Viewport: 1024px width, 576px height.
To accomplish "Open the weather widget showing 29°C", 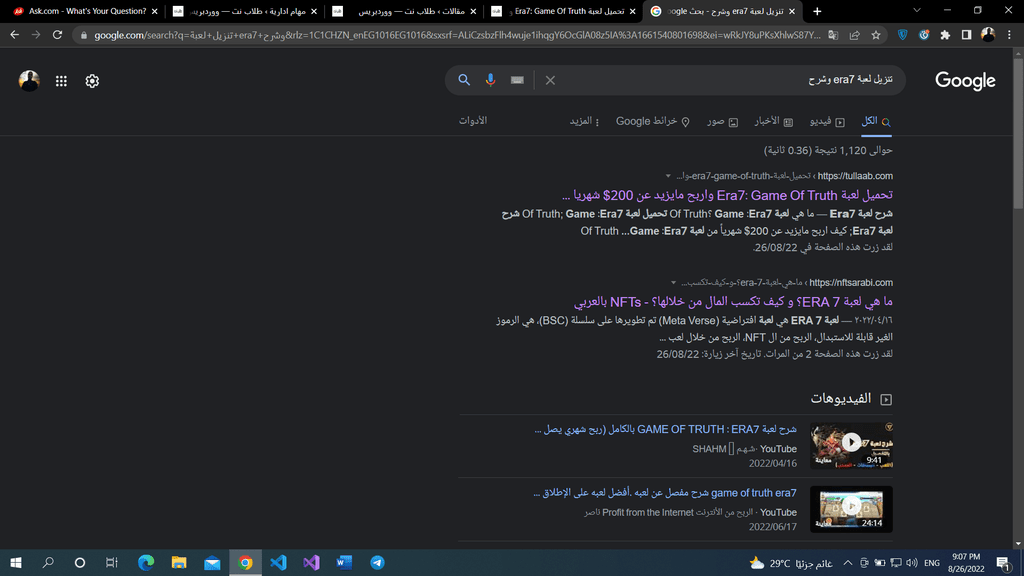I will pyautogui.click(x=791, y=563).
